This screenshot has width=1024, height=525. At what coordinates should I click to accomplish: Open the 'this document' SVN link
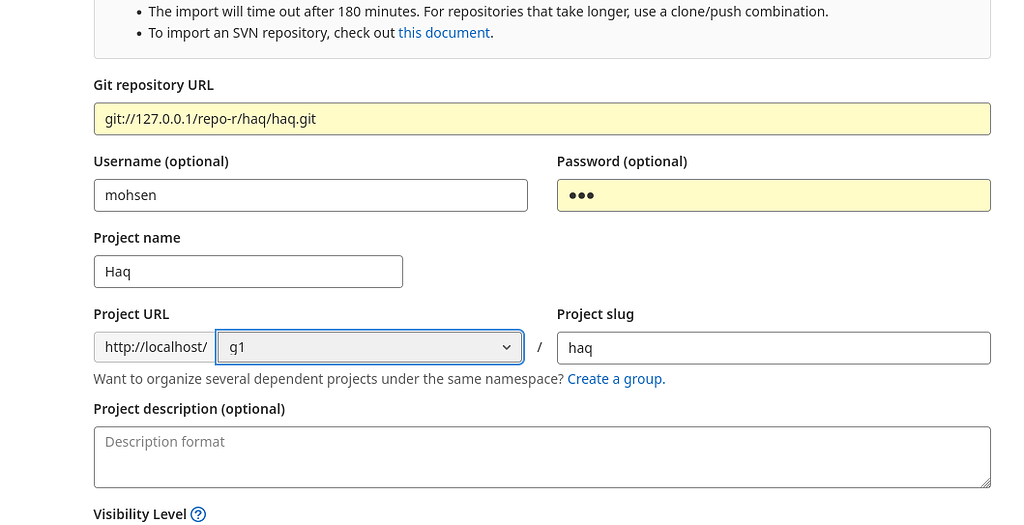click(x=444, y=33)
